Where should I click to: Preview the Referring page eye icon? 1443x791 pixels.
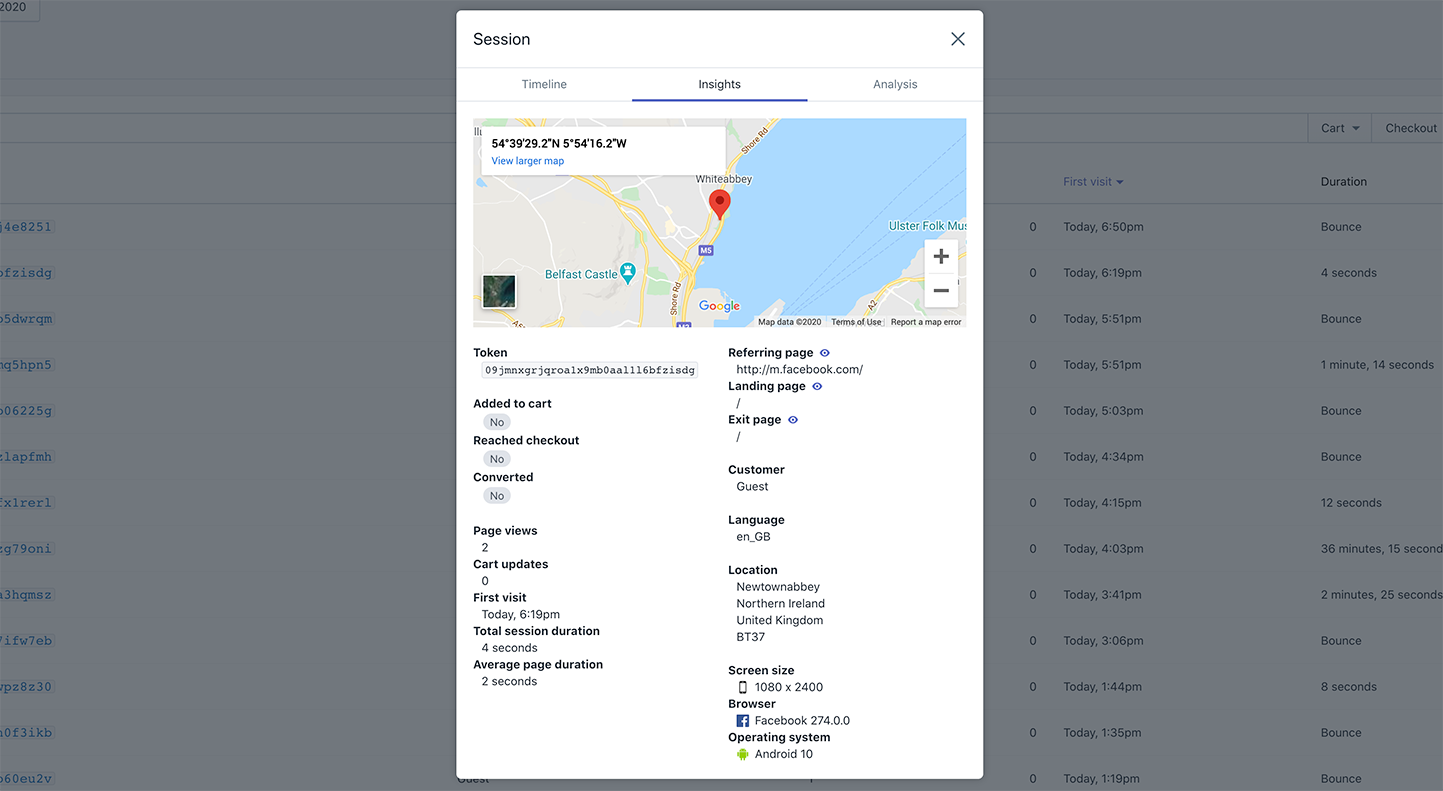click(x=825, y=353)
